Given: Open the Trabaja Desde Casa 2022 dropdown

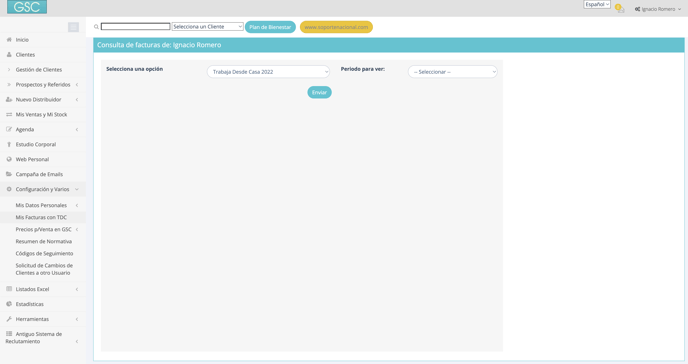Looking at the screenshot, I should click(x=268, y=72).
